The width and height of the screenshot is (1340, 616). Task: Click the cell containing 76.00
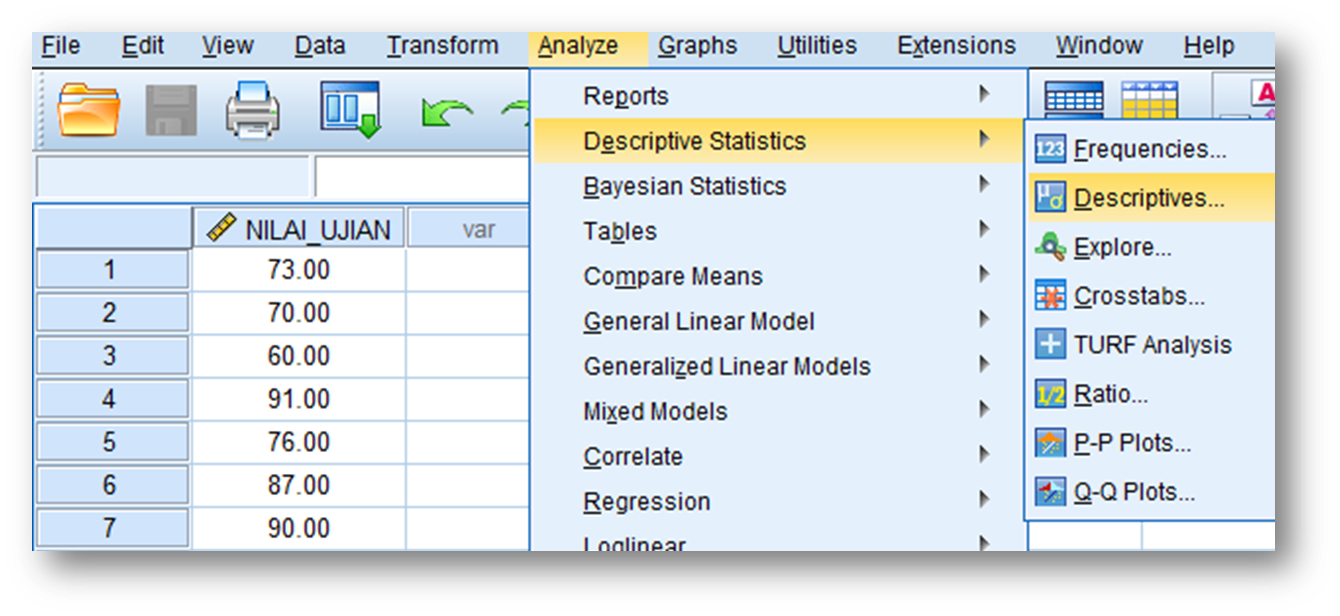point(299,442)
